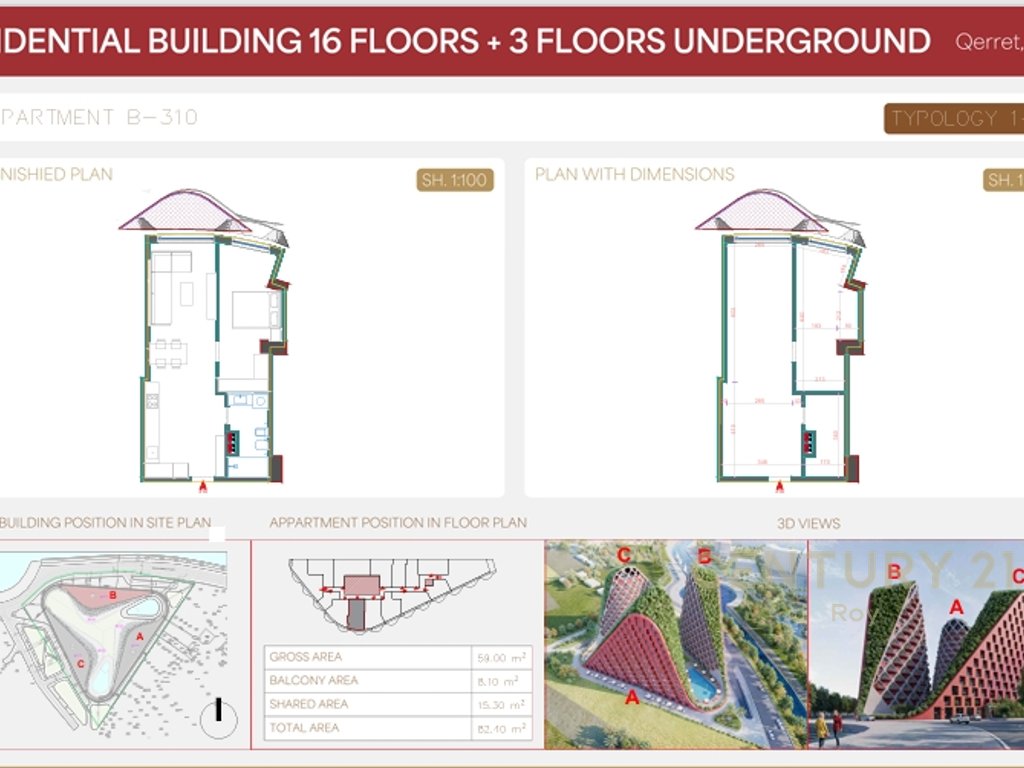Open the aerial 3D view image

click(675, 645)
